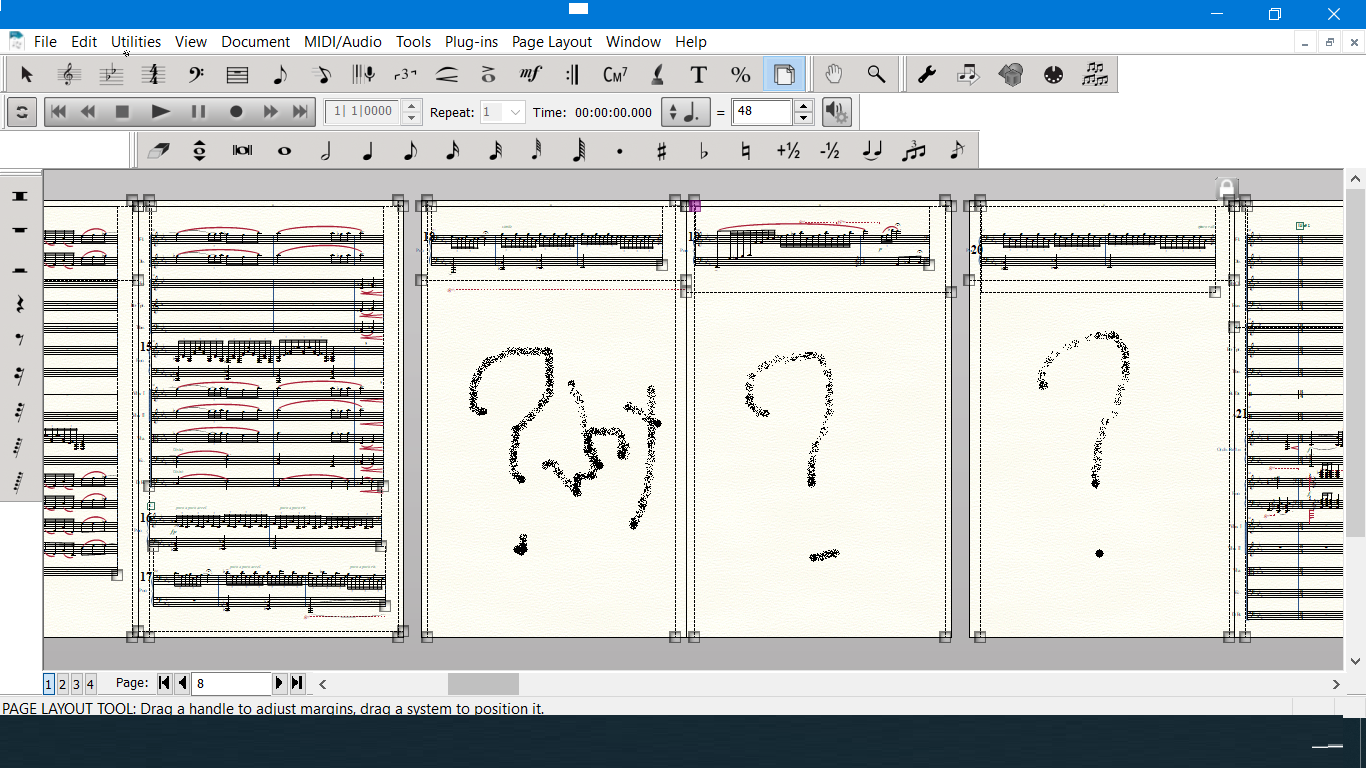Pick the Eraser in the entry palette
Screen dimensions: 1366x768
pos(158,151)
